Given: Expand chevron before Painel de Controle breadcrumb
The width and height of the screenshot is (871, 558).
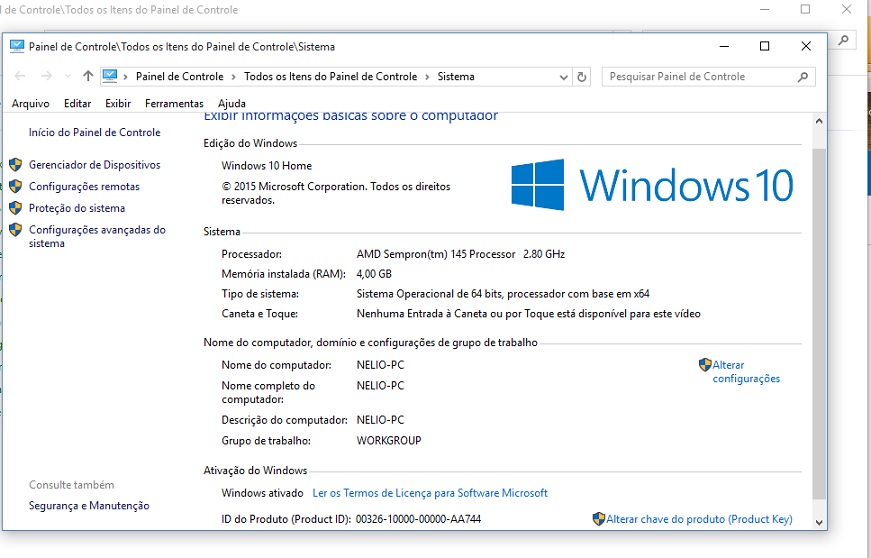Looking at the screenshot, I should click(x=125, y=77).
